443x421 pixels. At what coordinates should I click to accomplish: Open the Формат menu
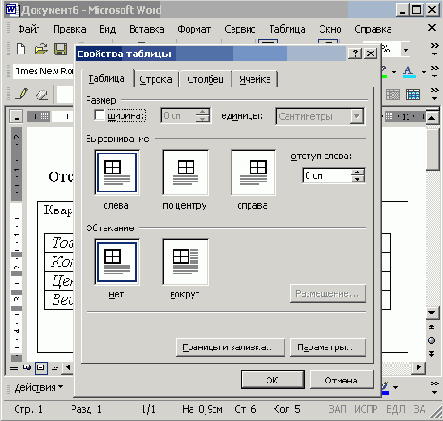(194, 29)
